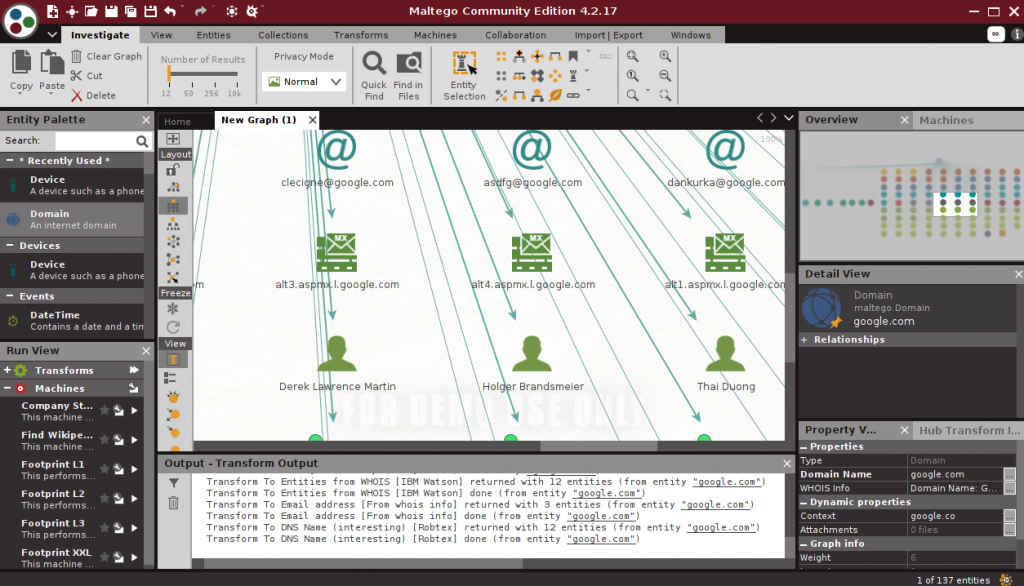Image resolution: width=1024 pixels, height=586 pixels.
Task: Click the Select Leaves leaf icon
Action: [555, 95]
